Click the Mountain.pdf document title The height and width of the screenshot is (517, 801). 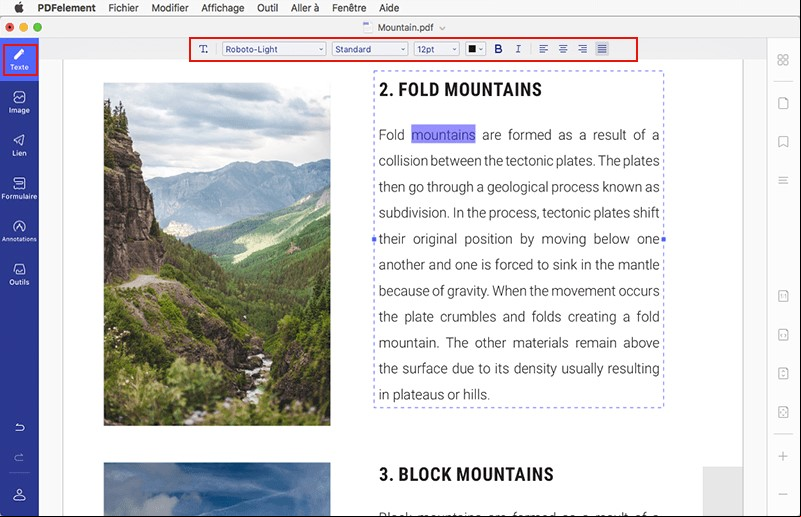click(405, 28)
